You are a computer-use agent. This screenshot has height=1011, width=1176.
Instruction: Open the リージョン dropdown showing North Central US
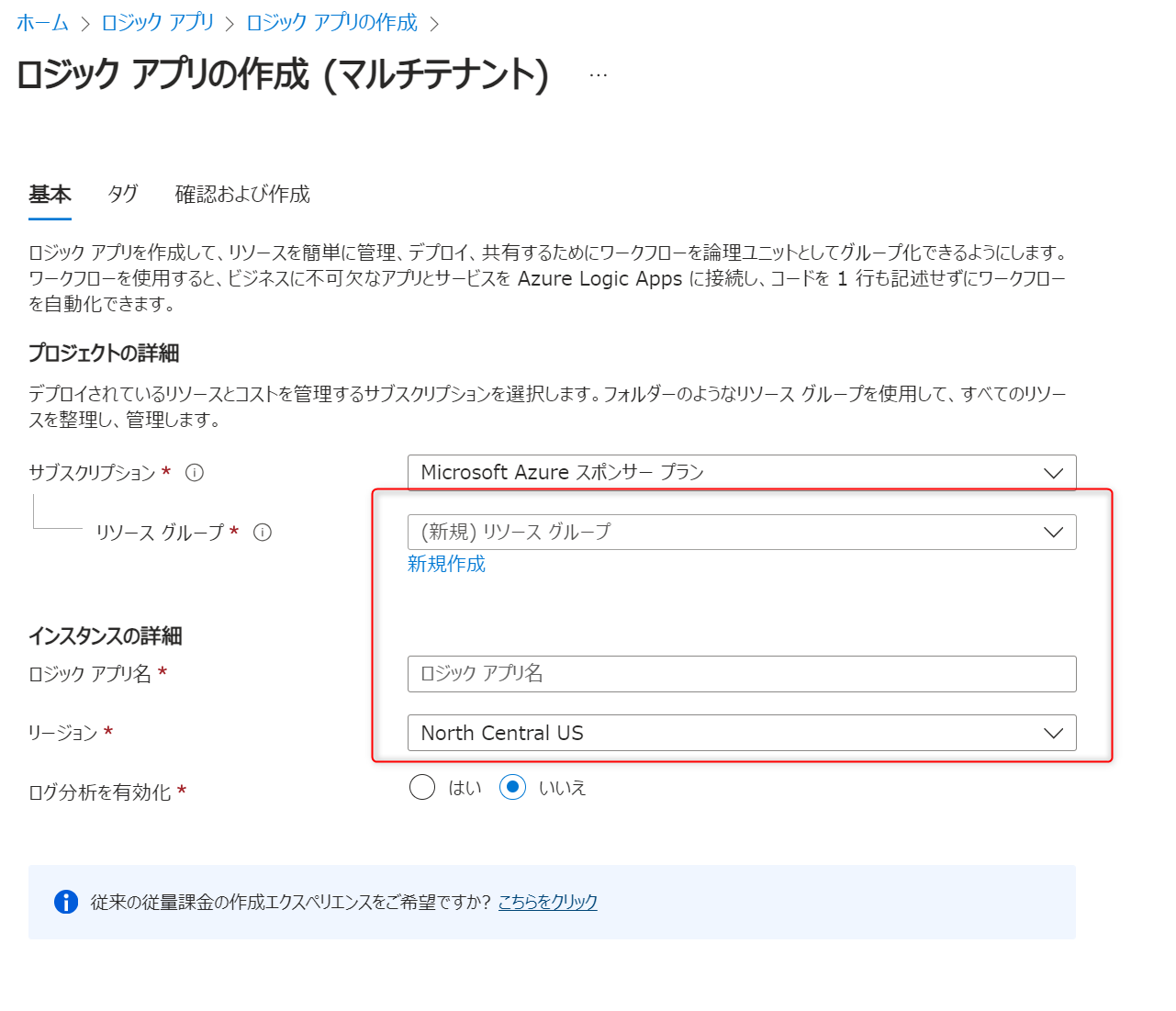point(742,733)
